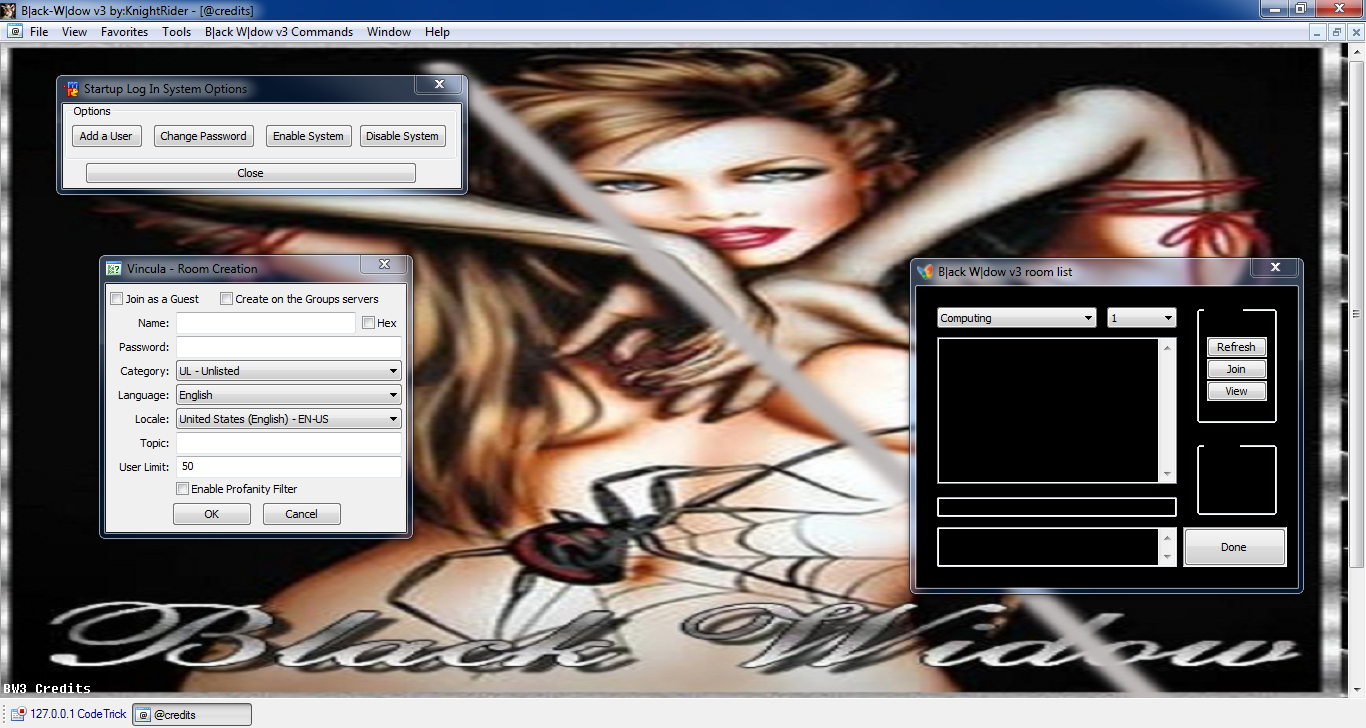The image size is (1366, 728).
Task: Click Add a User button
Action: [x=106, y=136]
